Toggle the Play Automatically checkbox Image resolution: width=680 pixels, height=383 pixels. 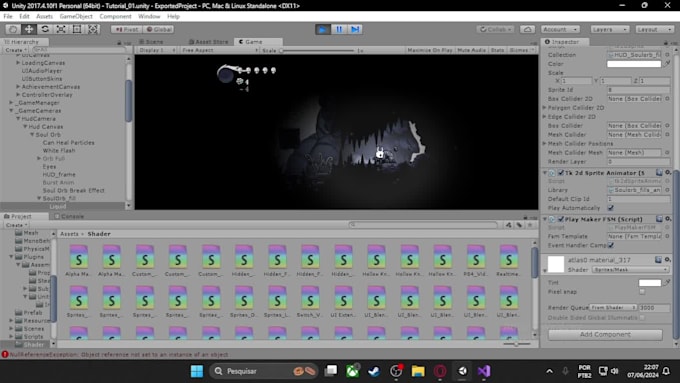(611, 208)
